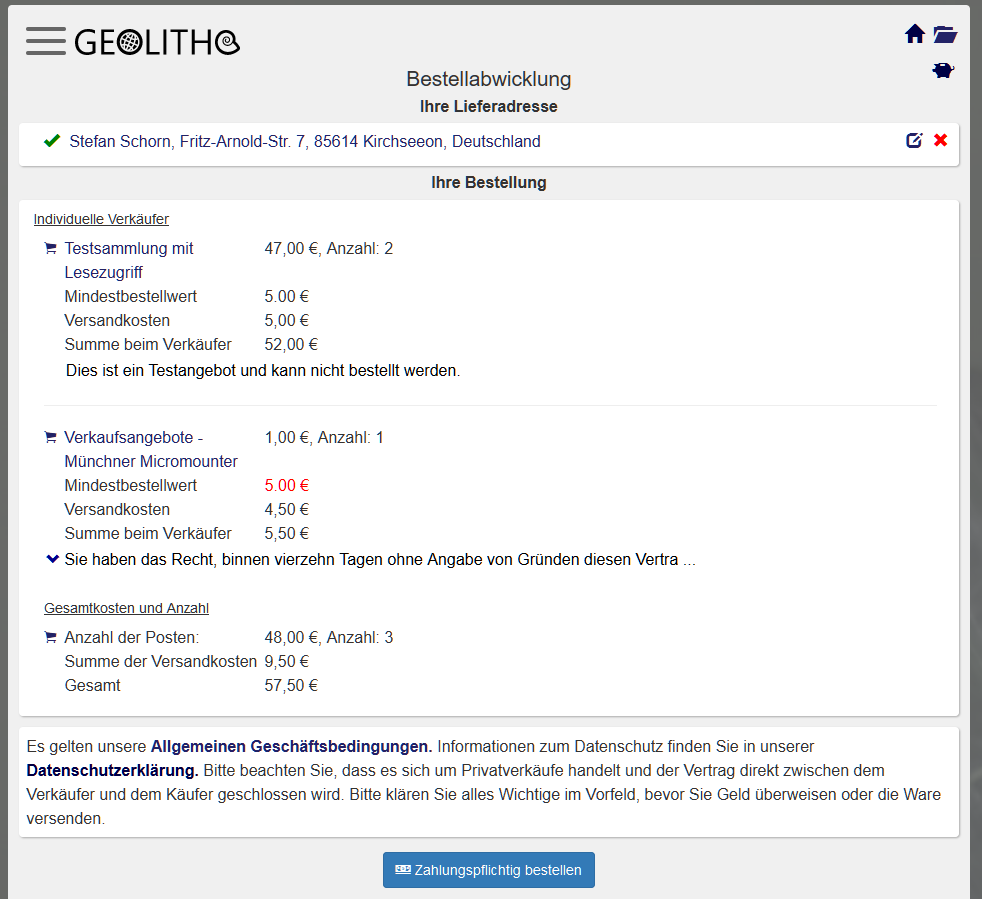This screenshot has width=982, height=899.
Task: Click the Geolitho logo
Action: (x=157, y=42)
